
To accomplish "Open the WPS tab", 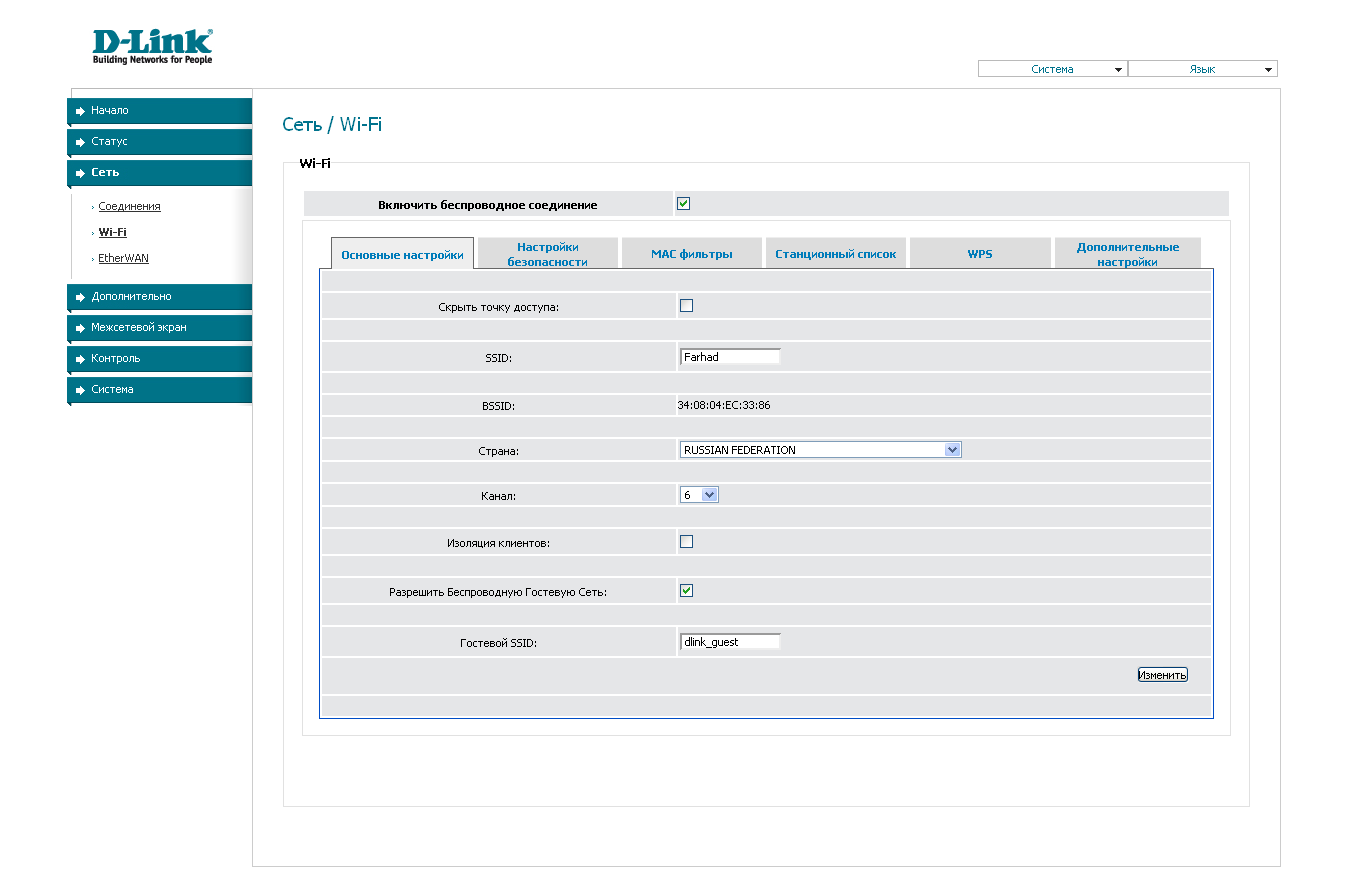I will [x=980, y=254].
